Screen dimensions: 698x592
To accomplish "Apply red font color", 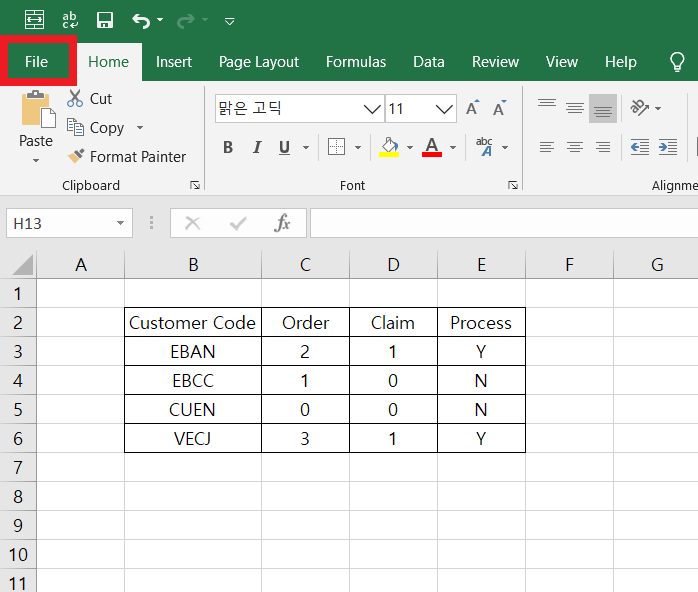I will (x=432, y=147).
